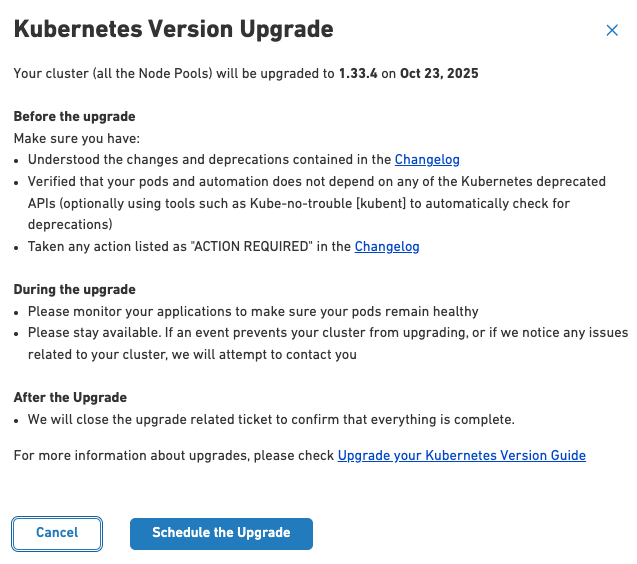Open the Upgrade your Kubernetes Version Guide
This screenshot has height=564, width=637.
click(461, 456)
